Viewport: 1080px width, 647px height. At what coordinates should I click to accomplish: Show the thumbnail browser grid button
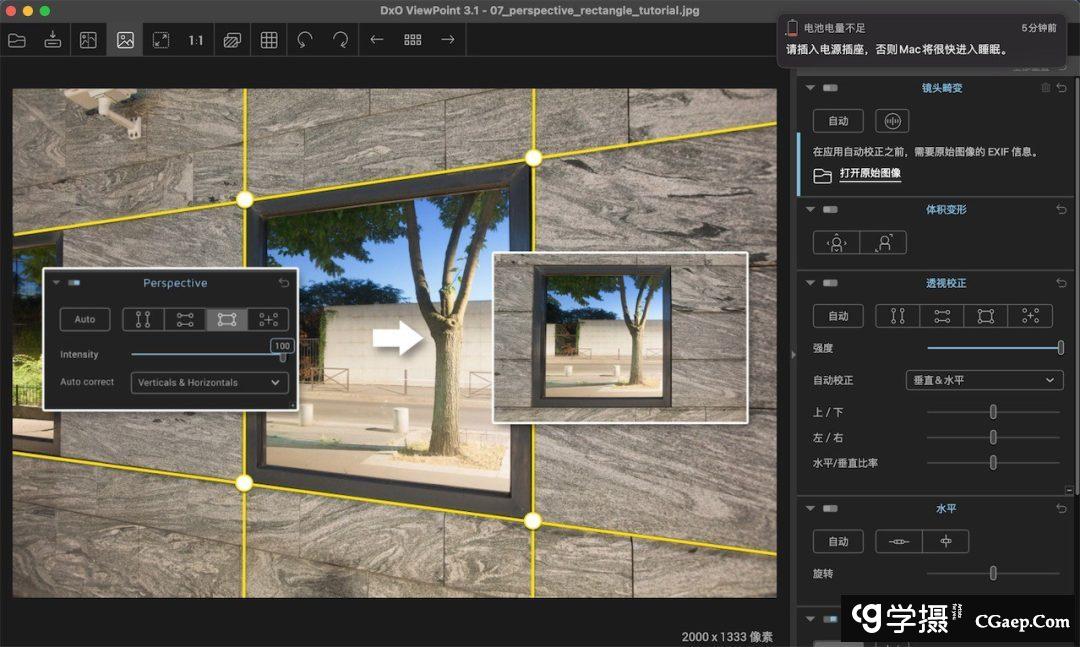[412, 40]
